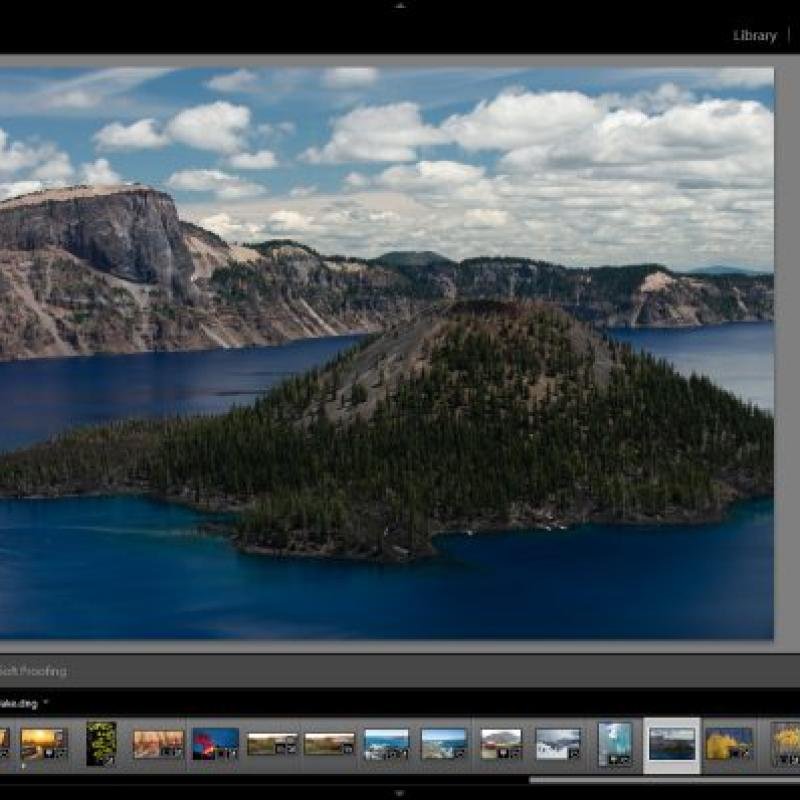Toggle the Soft Proofing option
The width and height of the screenshot is (800, 800).
pos(33,671)
